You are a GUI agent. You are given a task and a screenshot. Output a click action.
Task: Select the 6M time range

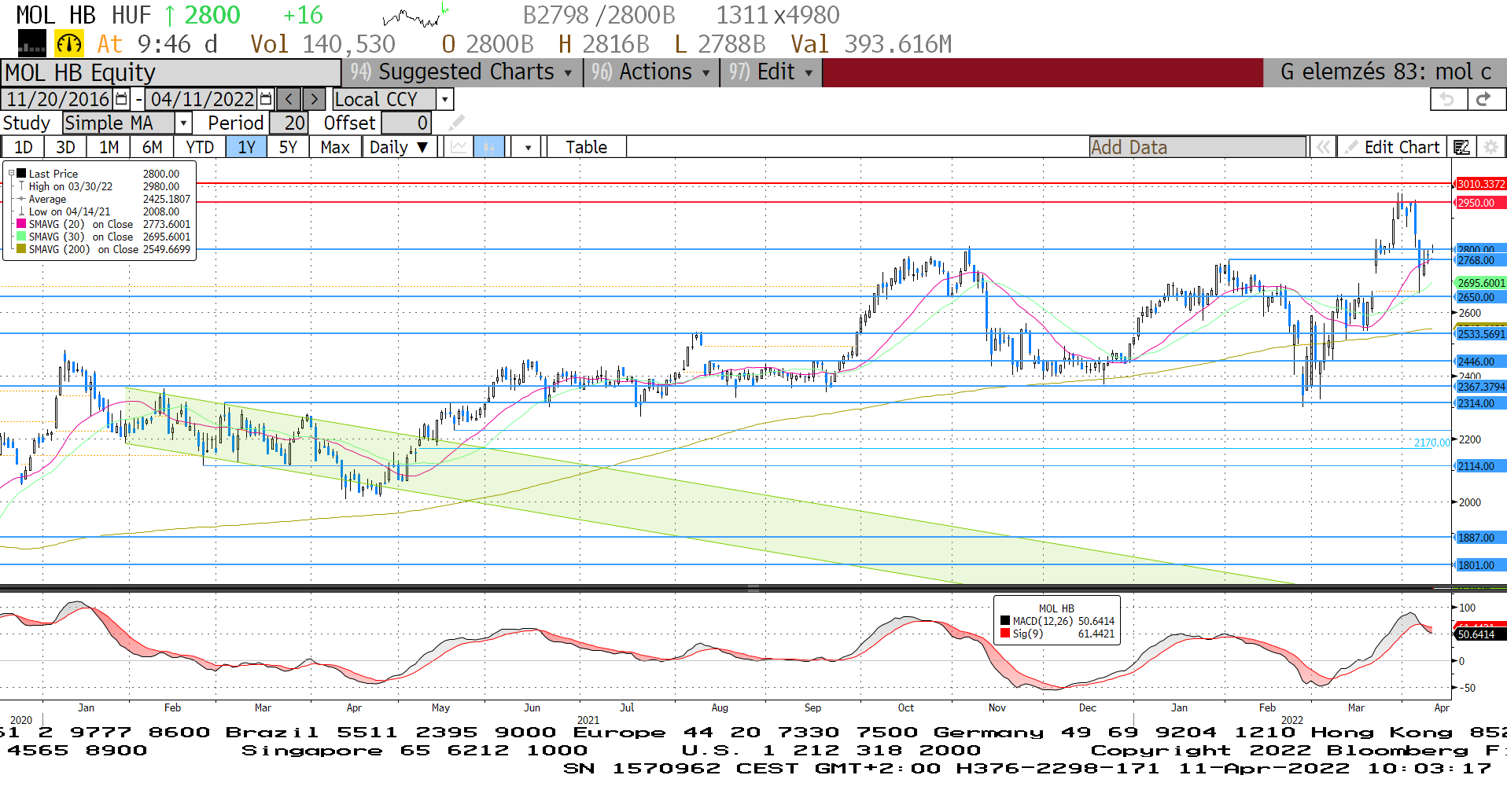[153, 147]
